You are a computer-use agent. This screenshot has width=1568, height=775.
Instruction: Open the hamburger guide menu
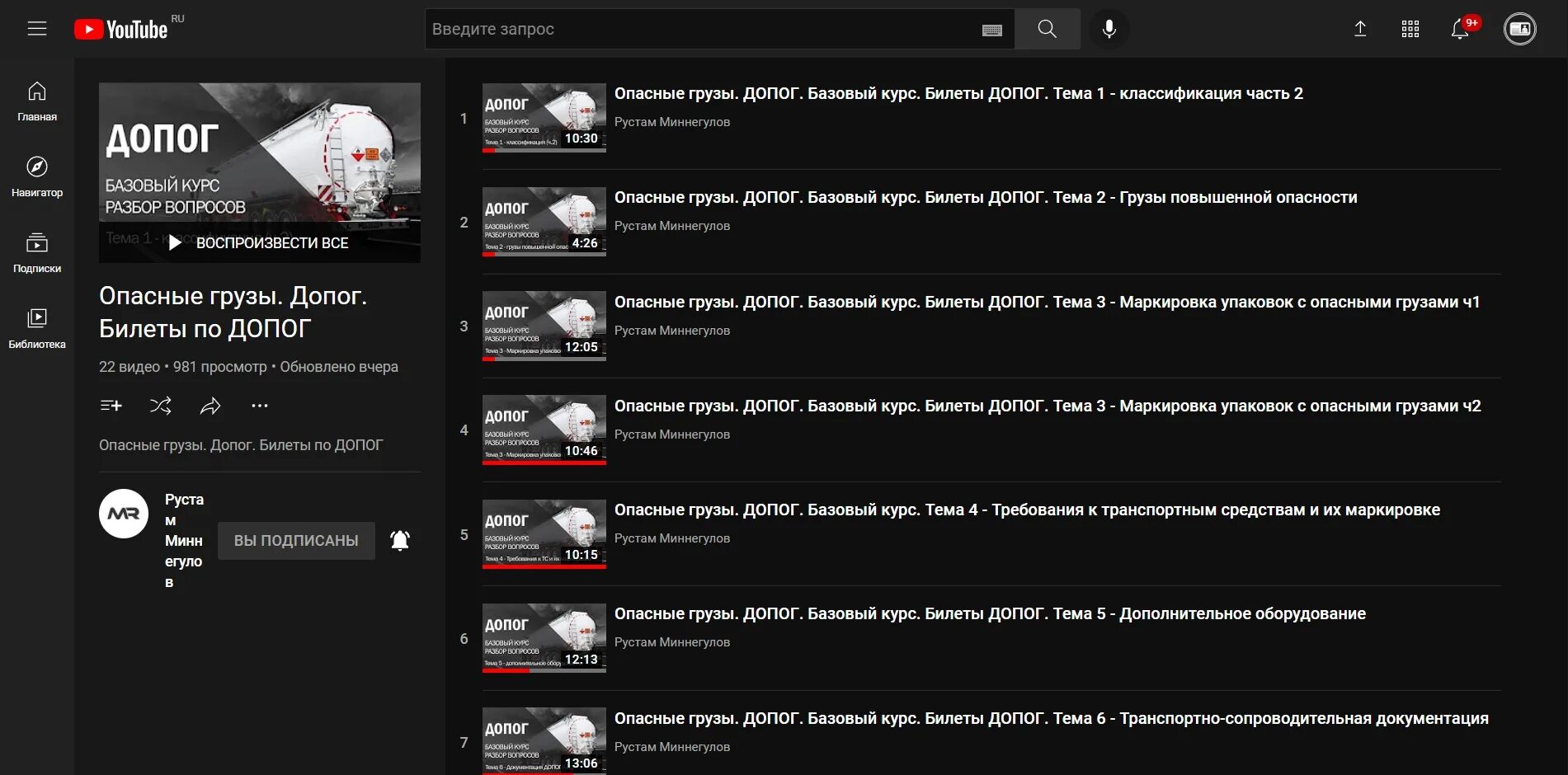click(x=37, y=29)
